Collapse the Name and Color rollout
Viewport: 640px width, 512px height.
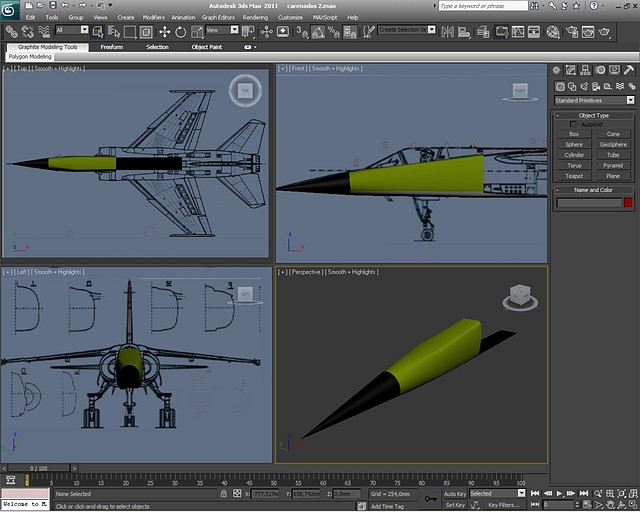(x=593, y=190)
